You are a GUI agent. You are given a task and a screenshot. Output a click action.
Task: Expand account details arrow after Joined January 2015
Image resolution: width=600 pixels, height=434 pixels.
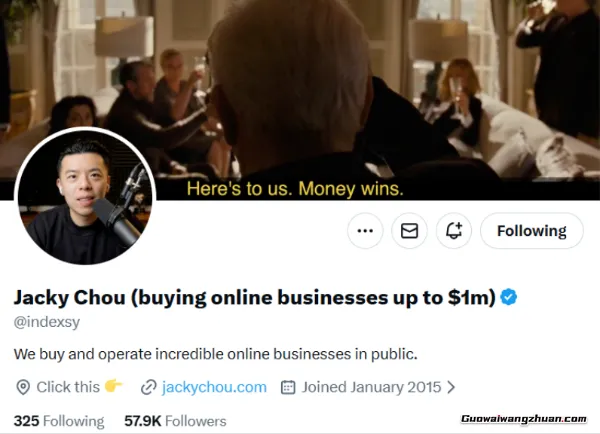click(451, 387)
